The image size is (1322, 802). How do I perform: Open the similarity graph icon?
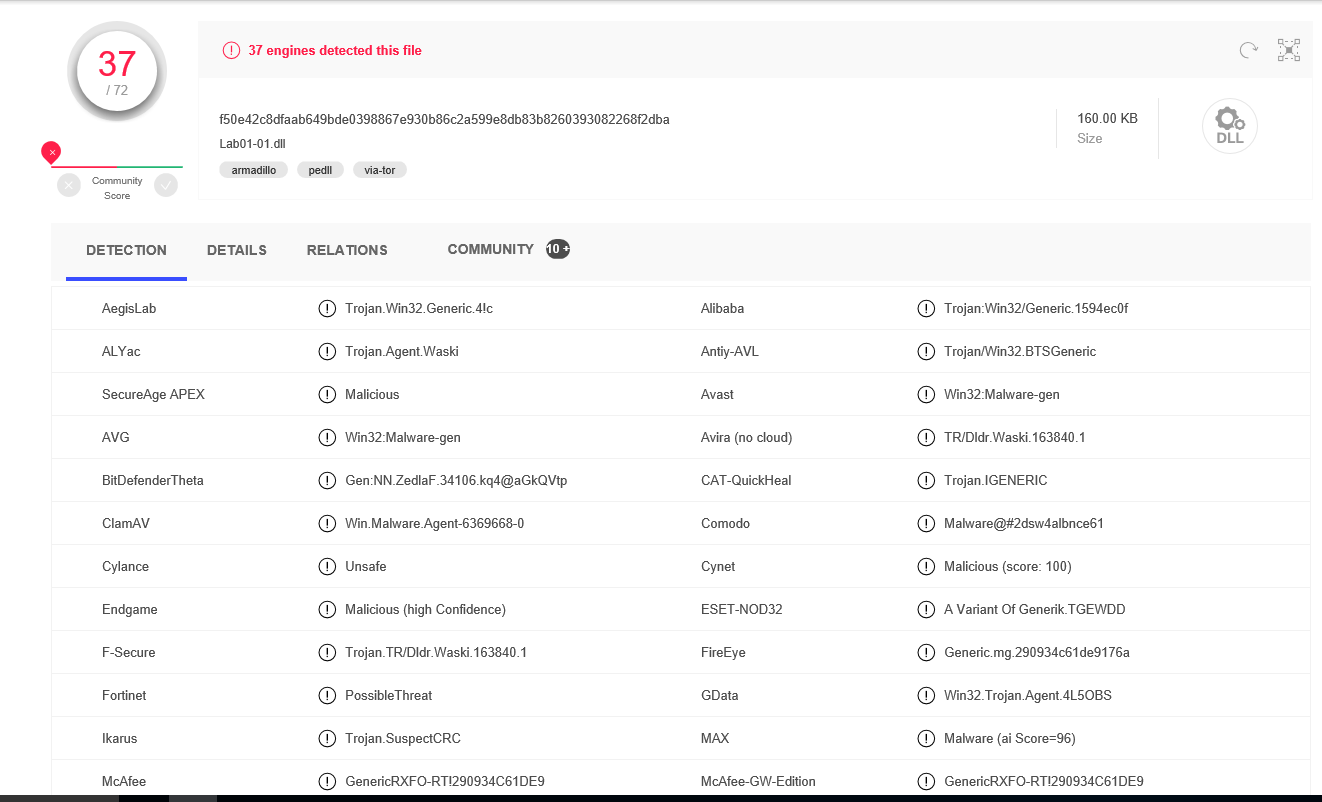click(x=1289, y=50)
